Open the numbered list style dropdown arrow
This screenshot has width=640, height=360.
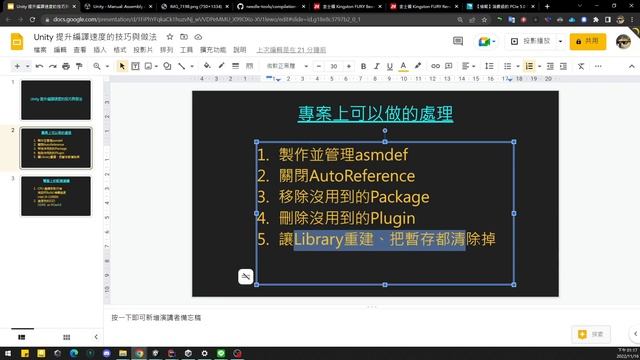pyautogui.click(x=540, y=66)
